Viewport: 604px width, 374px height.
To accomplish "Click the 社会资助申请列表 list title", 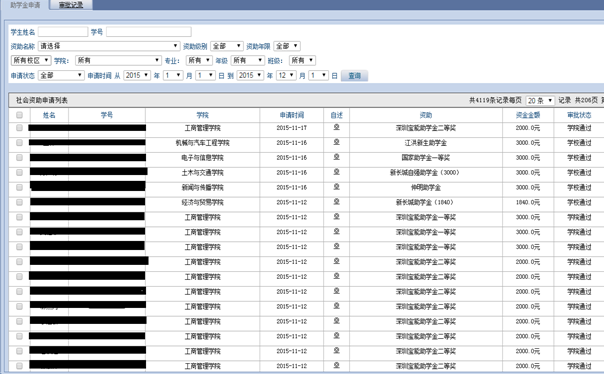I will [x=42, y=101].
